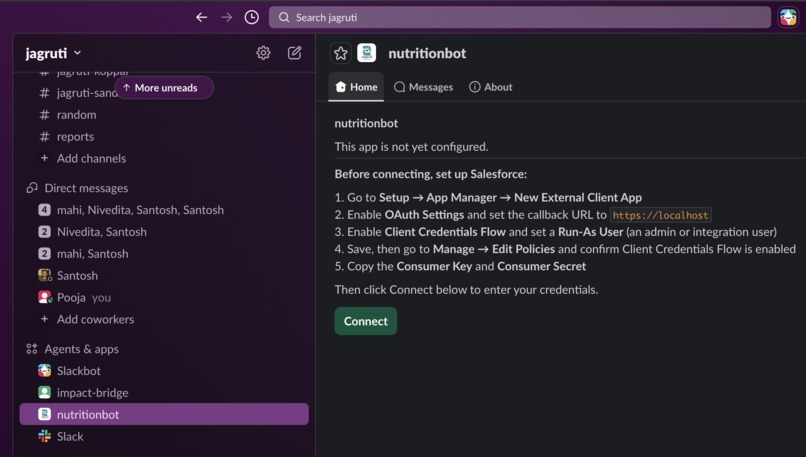Screen dimensions: 806x457
Task: Click 'This app is not yet configured.' text
Action: 411,147
